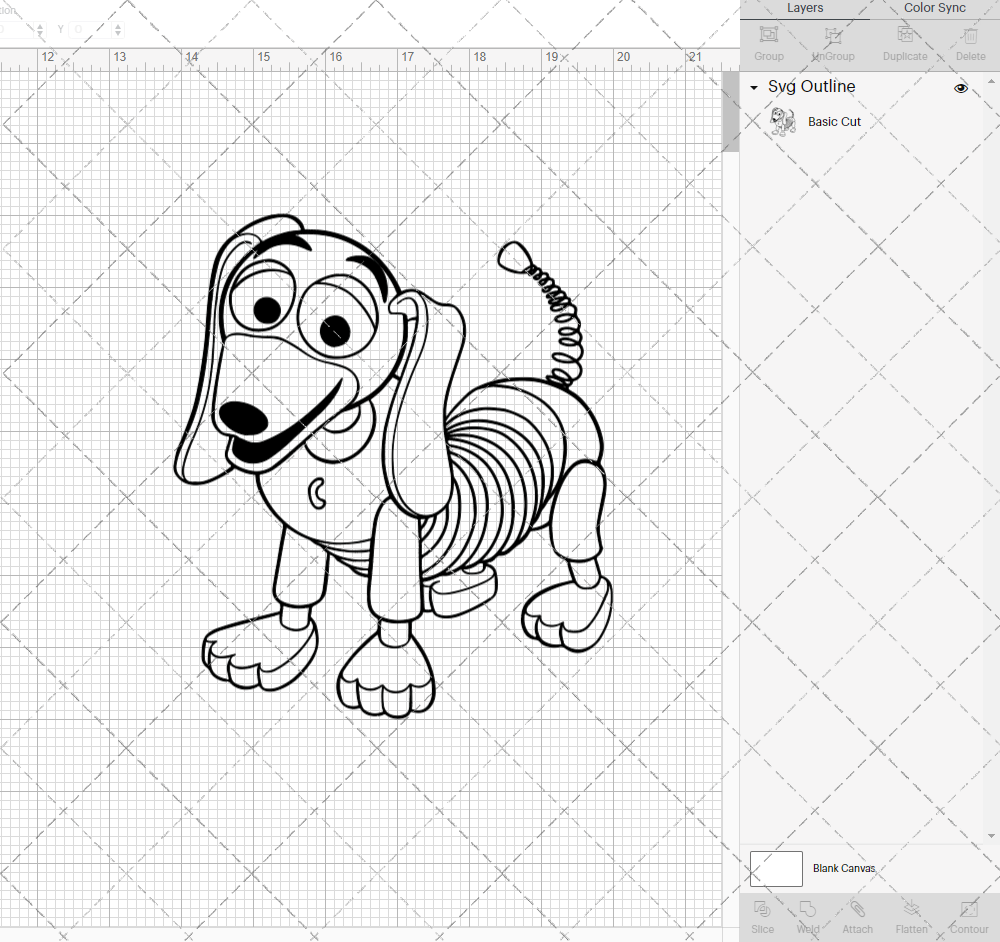Switch to the Layers tab
The width and height of the screenshot is (1000, 942).
point(805,8)
